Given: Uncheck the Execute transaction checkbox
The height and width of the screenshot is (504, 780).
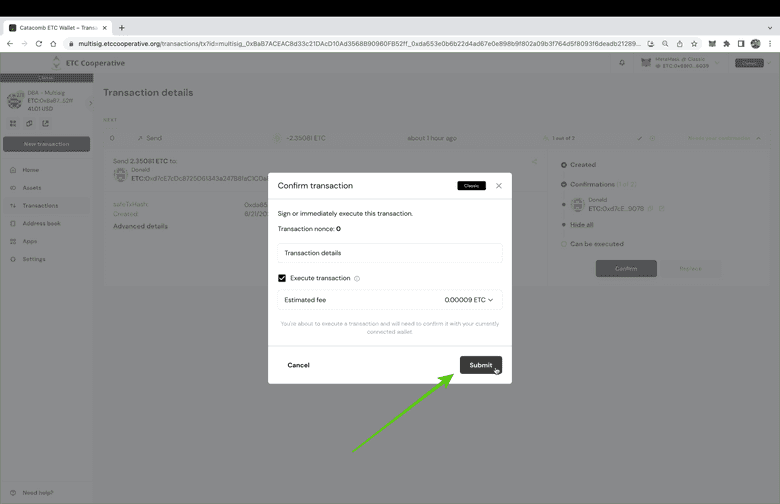Looking at the screenshot, I should (x=282, y=278).
